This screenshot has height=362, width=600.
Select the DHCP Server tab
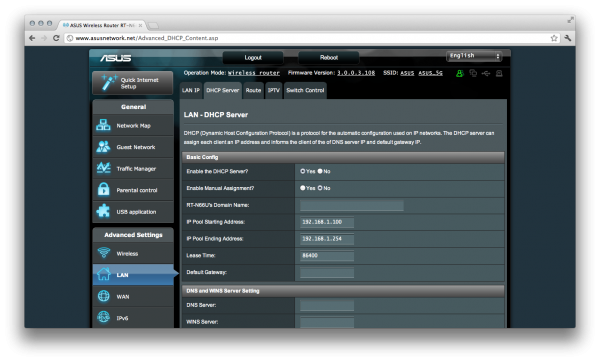coord(223,90)
